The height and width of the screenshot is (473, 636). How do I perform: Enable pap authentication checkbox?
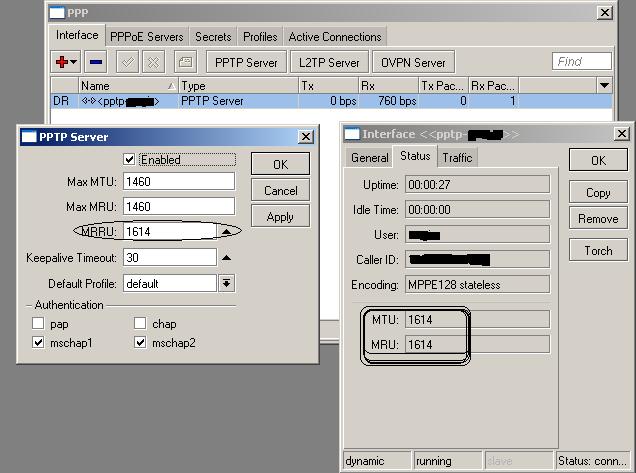pos(38,323)
